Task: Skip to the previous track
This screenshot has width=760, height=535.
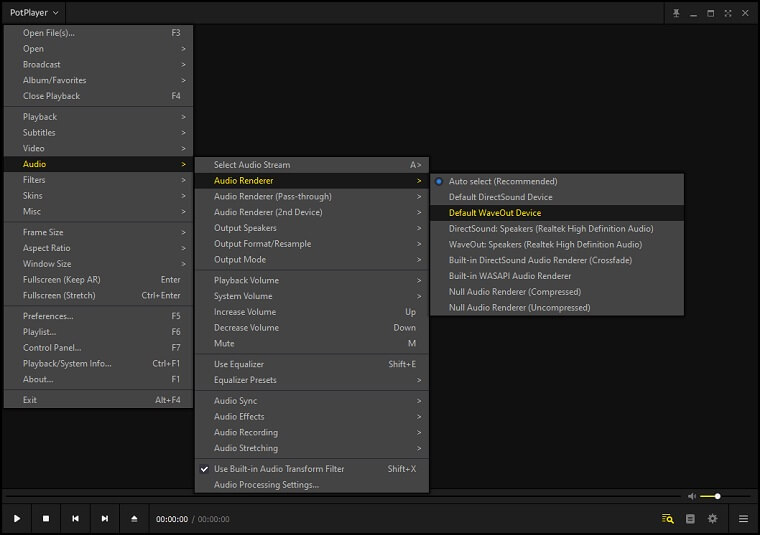Action: [75, 519]
